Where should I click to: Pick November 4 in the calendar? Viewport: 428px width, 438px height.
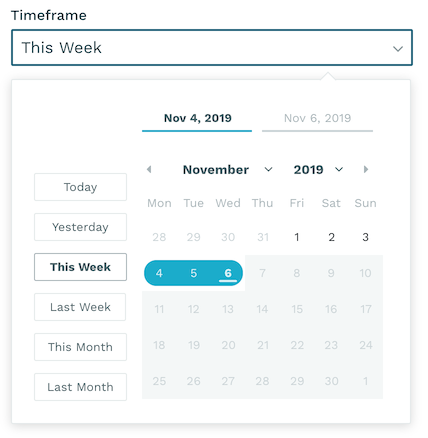[159, 273]
